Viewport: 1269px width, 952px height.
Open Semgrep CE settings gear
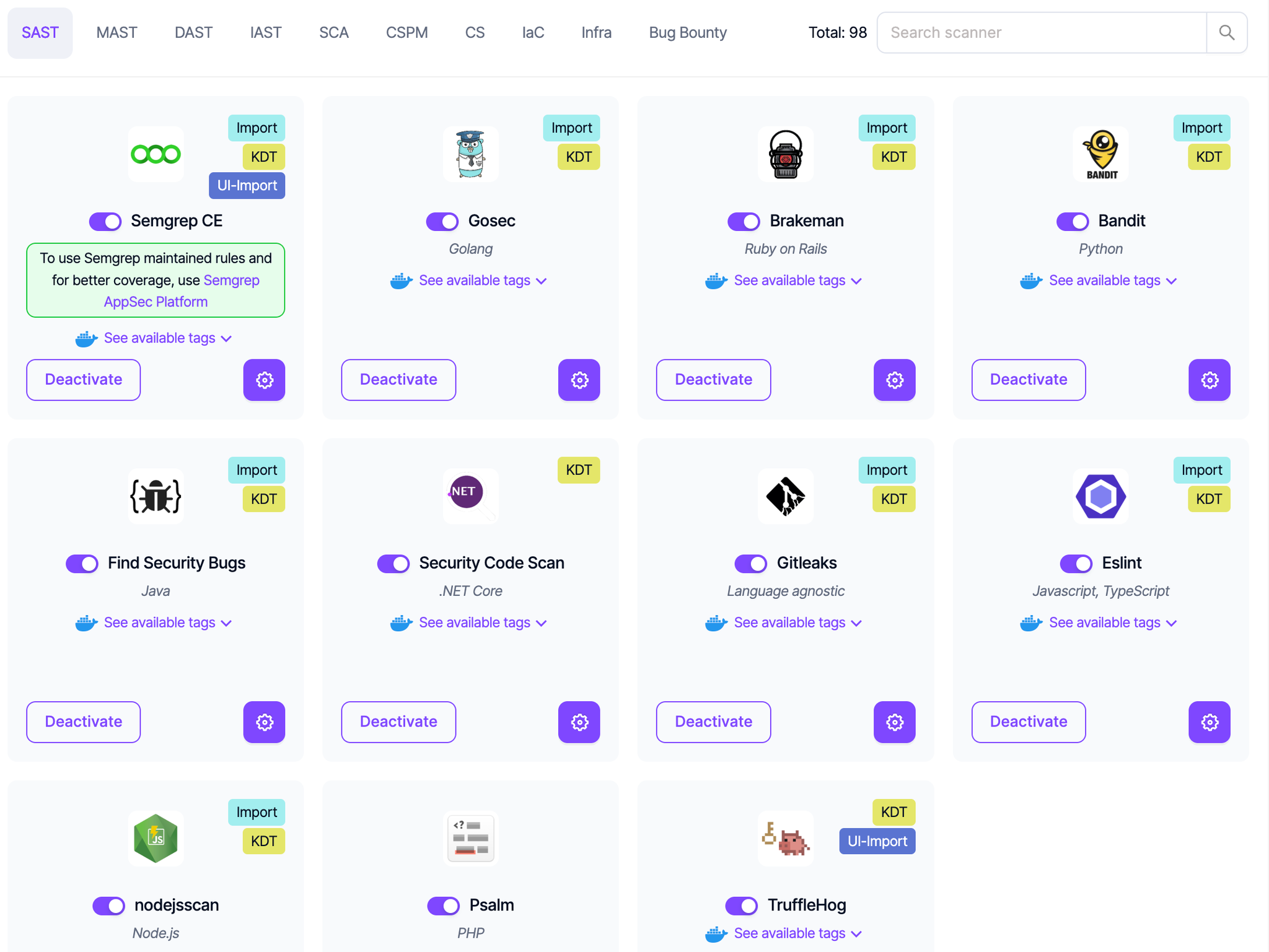(x=264, y=380)
